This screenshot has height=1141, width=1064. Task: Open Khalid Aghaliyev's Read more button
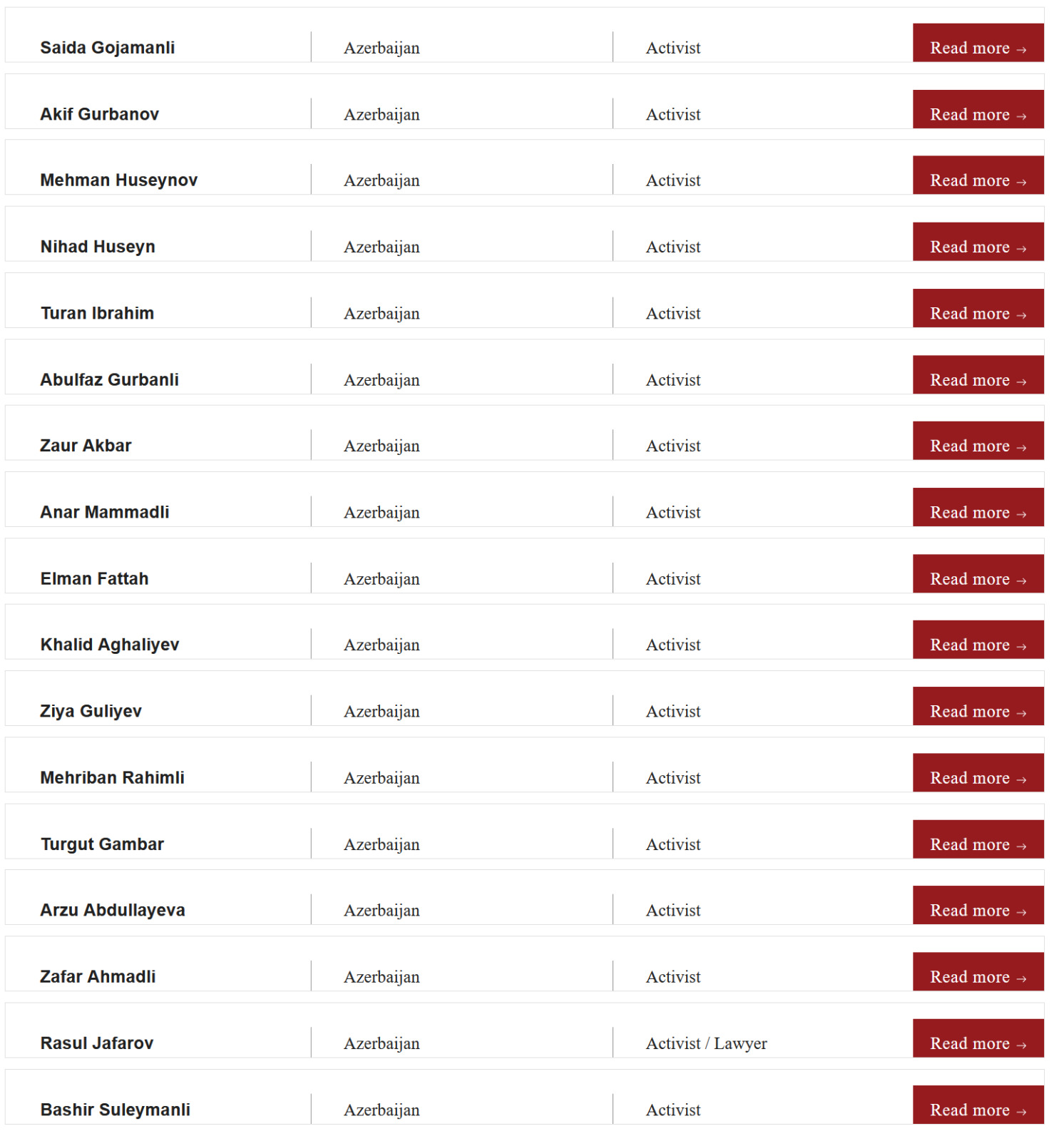click(977, 640)
